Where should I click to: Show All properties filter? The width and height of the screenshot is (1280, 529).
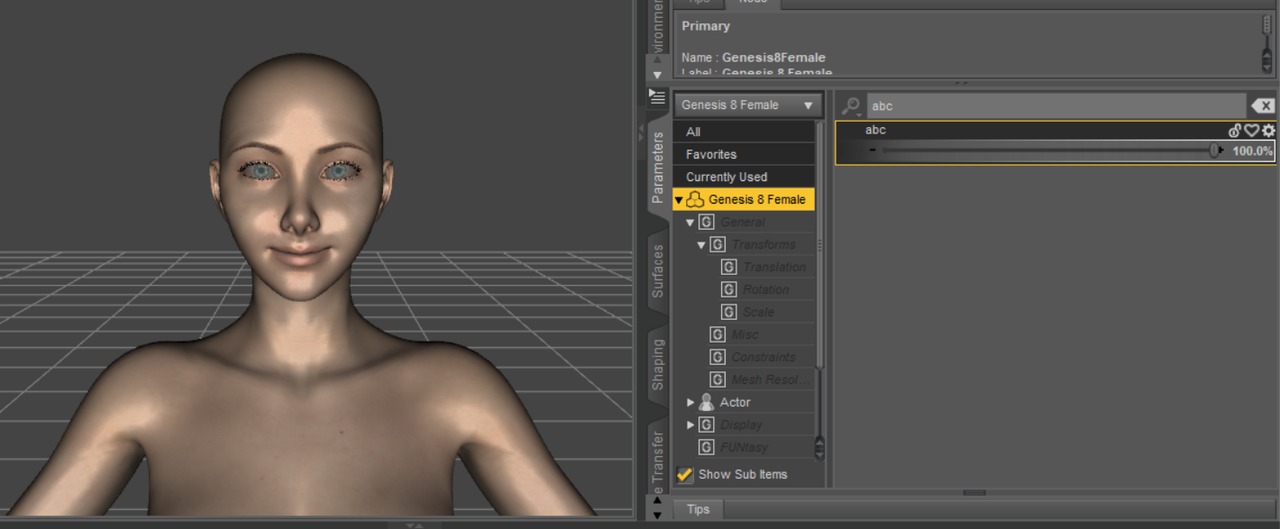coord(745,132)
